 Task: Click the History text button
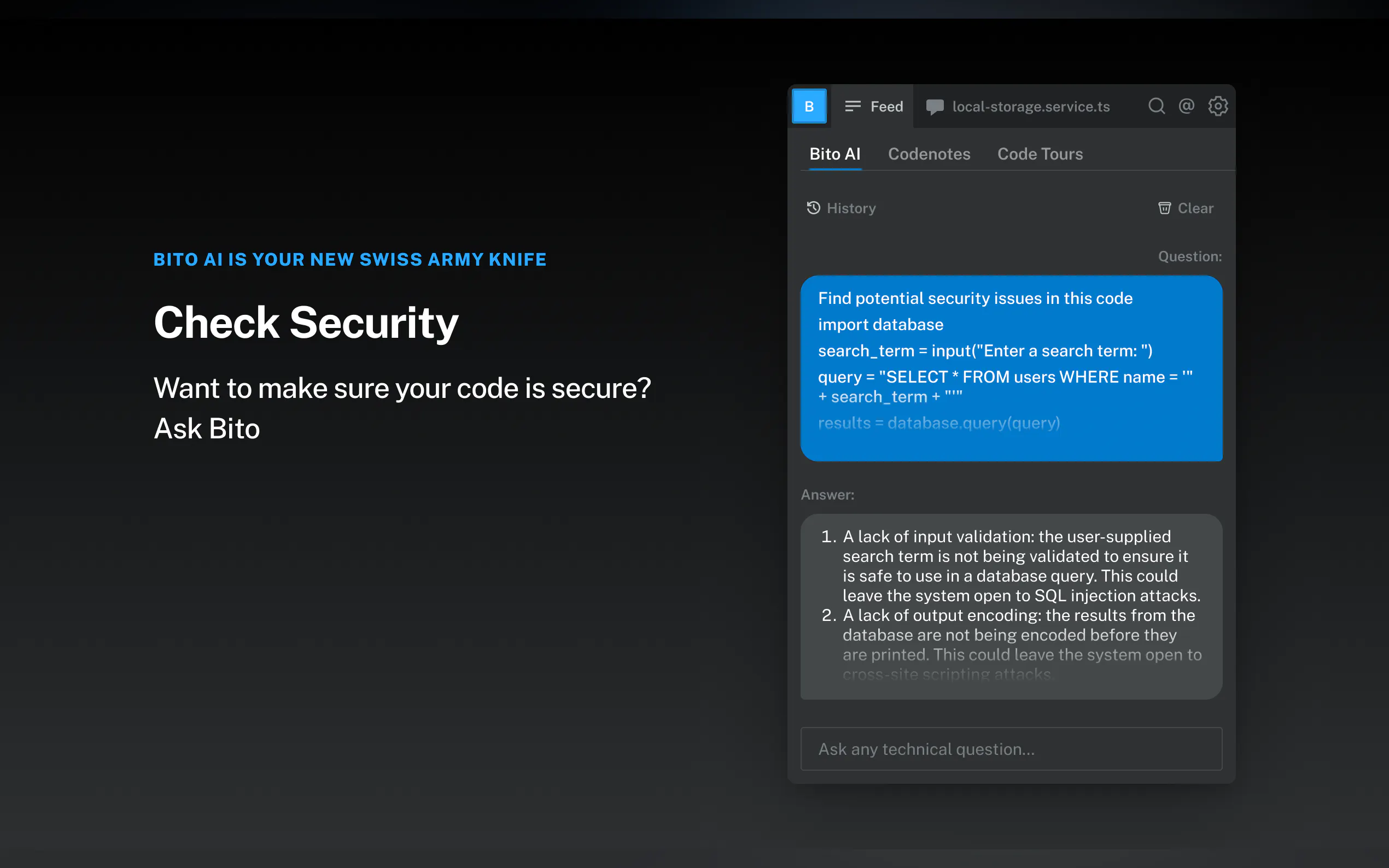click(851, 208)
